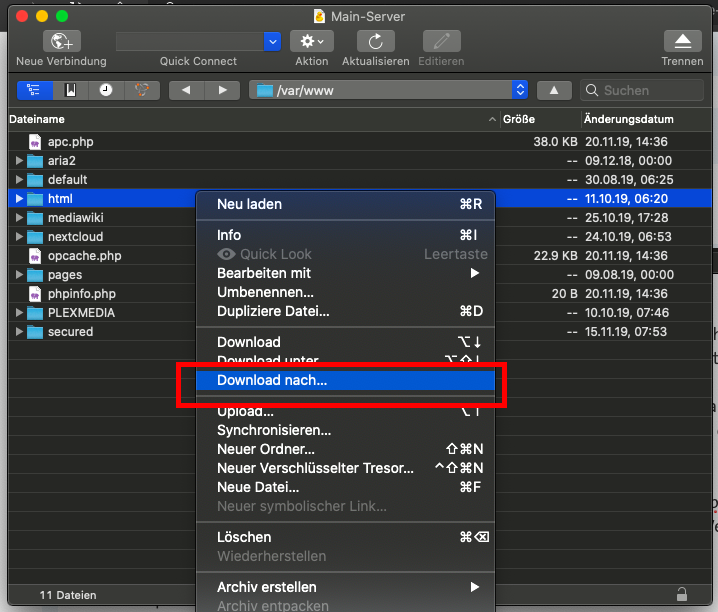The width and height of the screenshot is (718, 612).
Task: Click the Neue Verbindung globe icon
Action: pyautogui.click(x=61, y=41)
